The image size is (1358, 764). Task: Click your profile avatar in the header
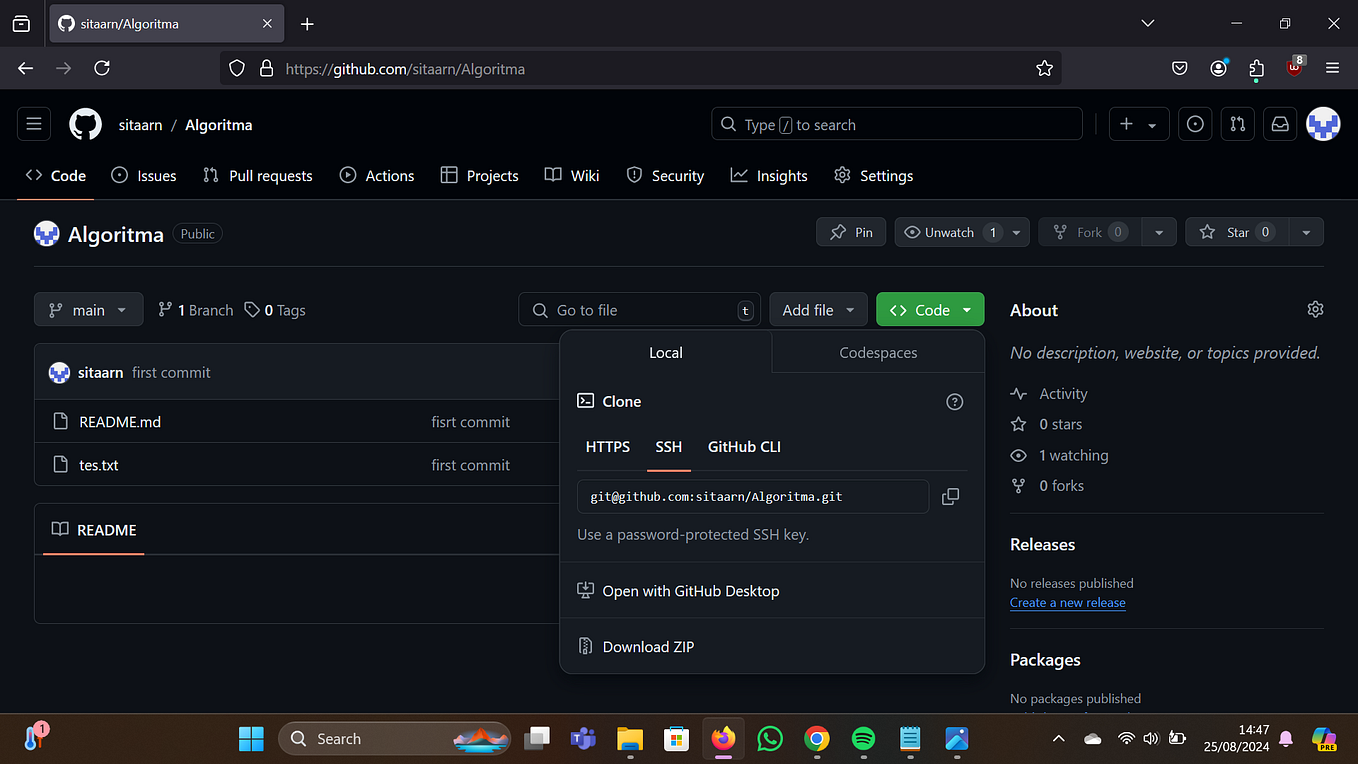click(1323, 123)
